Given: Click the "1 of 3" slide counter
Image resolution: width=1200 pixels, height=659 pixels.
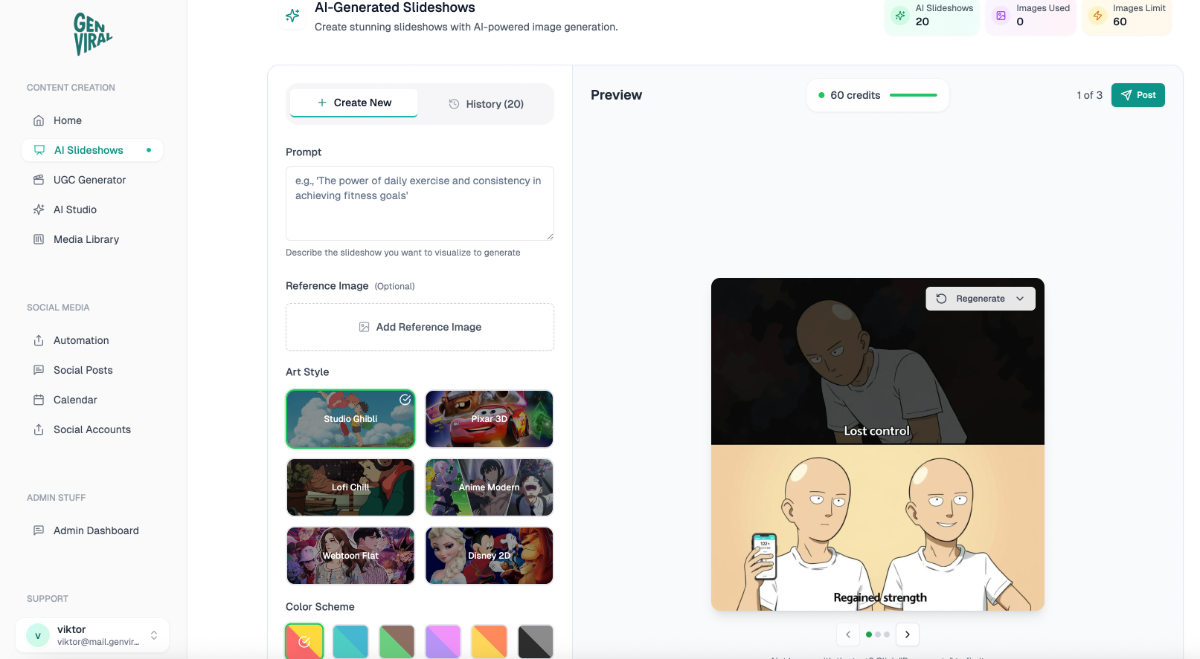Looking at the screenshot, I should pos(1090,96).
